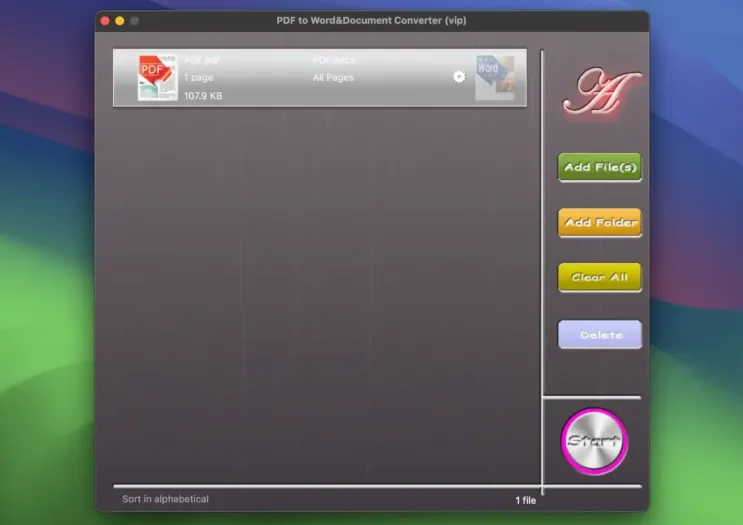743x525 pixels.
Task: Click the Add File(s) button
Action: point(600,167)
